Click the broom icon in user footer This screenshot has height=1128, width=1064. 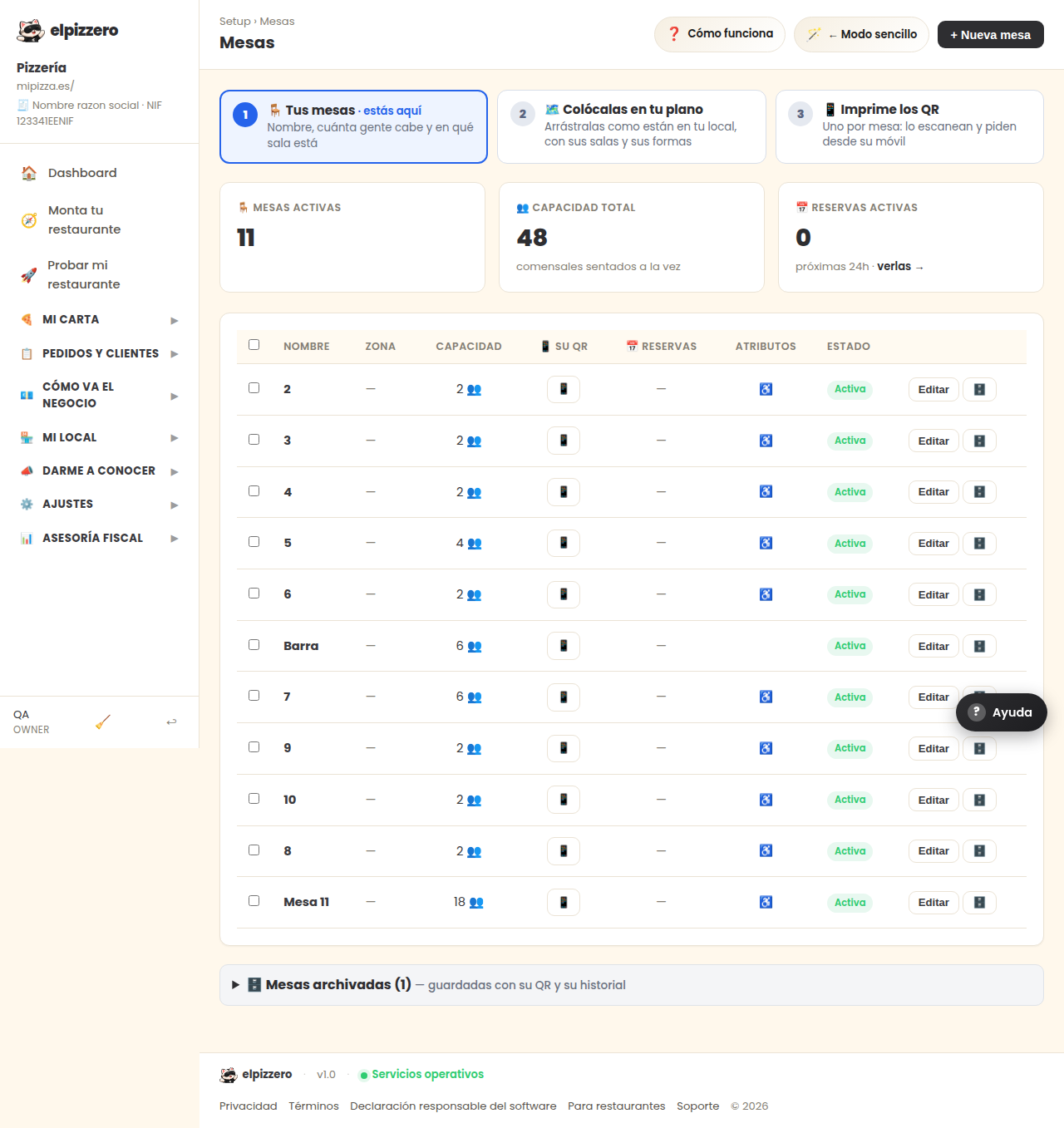coord(103,722)
